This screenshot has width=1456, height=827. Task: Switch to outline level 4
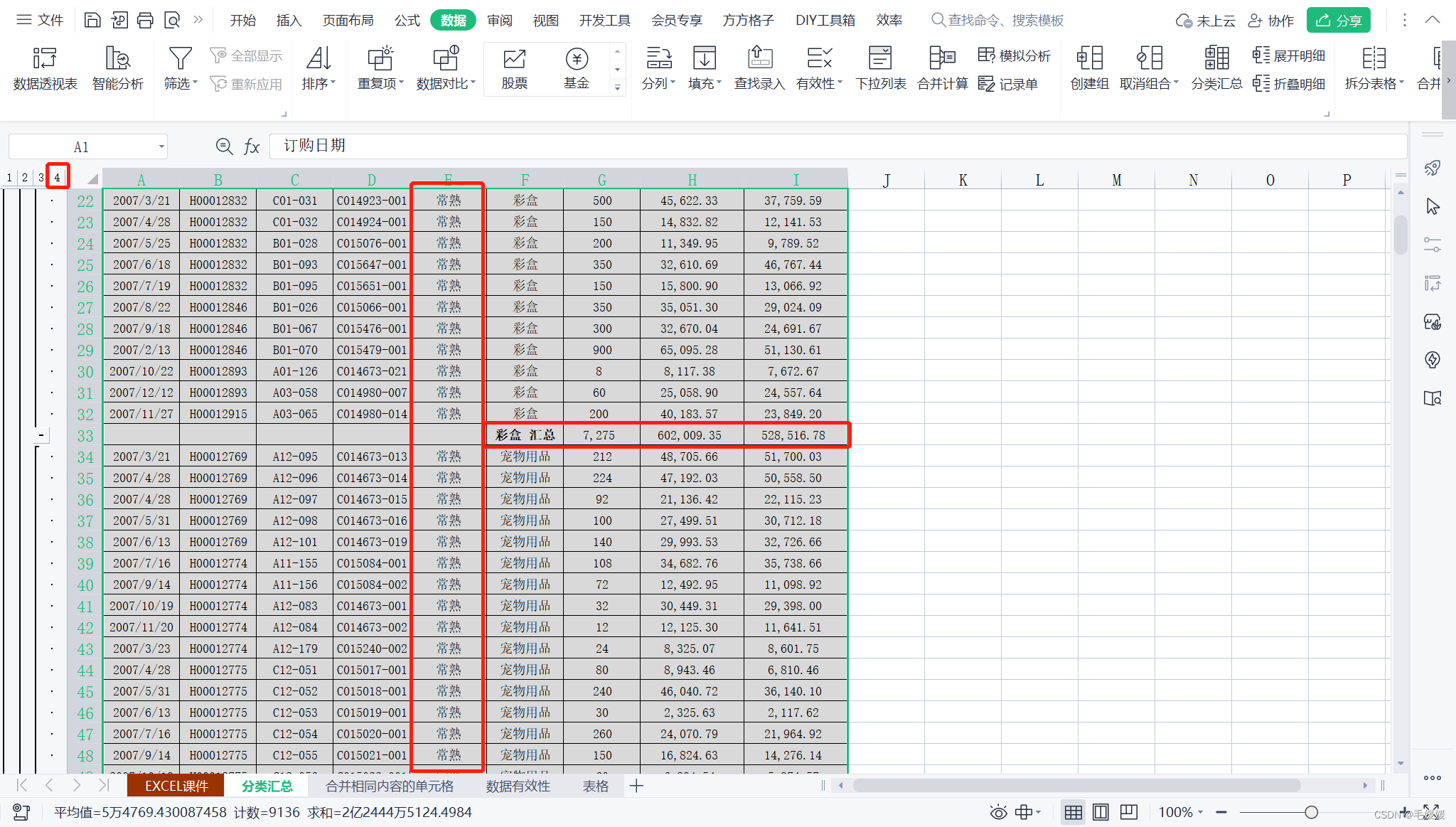(58, 177)
